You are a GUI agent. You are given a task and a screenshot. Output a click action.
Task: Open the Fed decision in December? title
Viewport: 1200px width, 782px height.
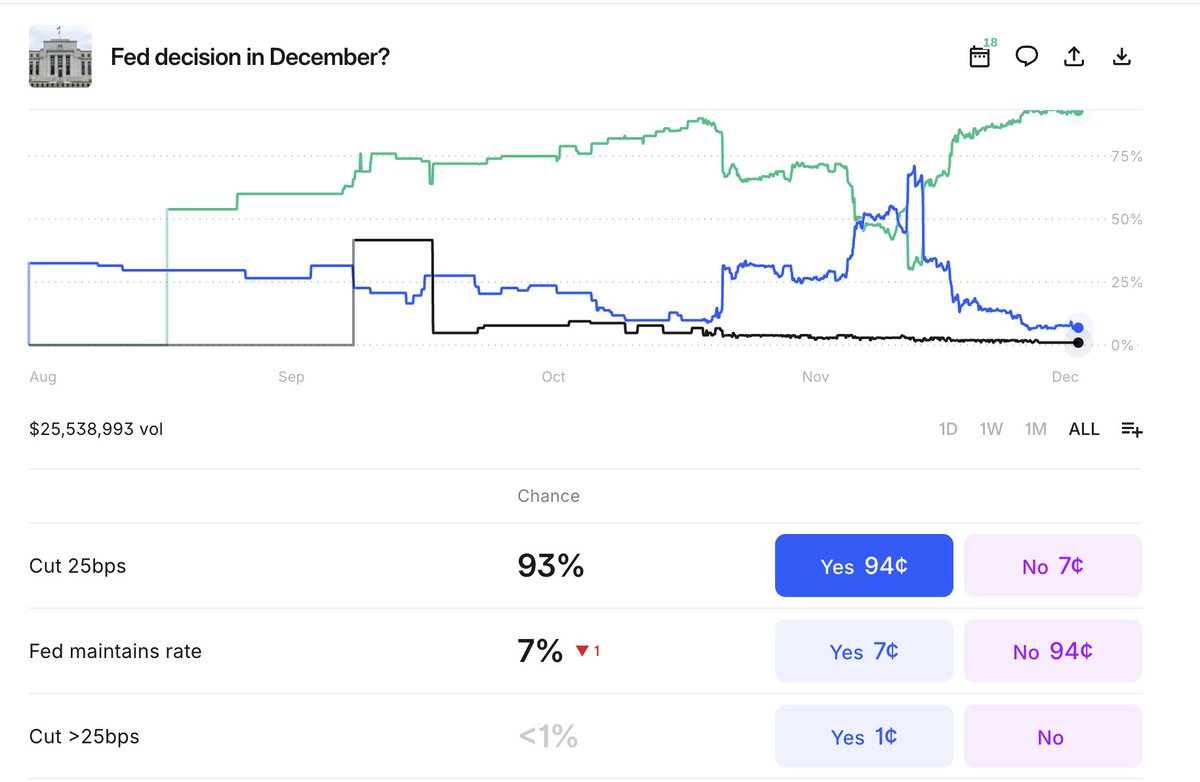coord(250,57)
